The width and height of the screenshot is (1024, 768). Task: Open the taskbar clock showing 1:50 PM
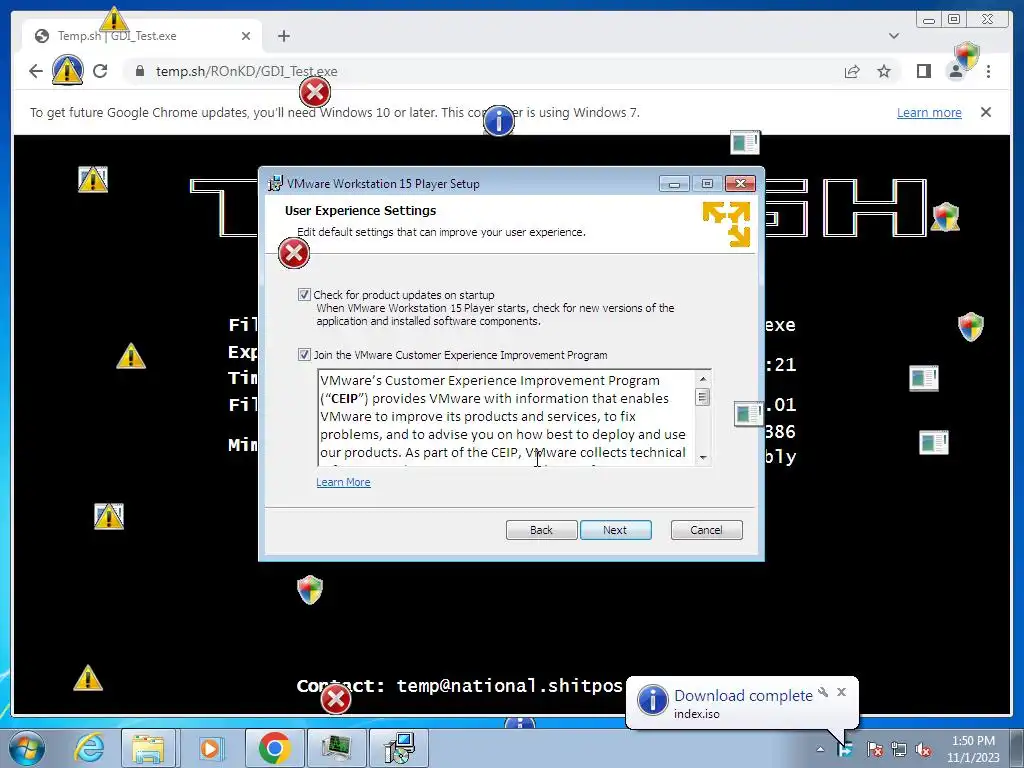[x=973, y=749]
